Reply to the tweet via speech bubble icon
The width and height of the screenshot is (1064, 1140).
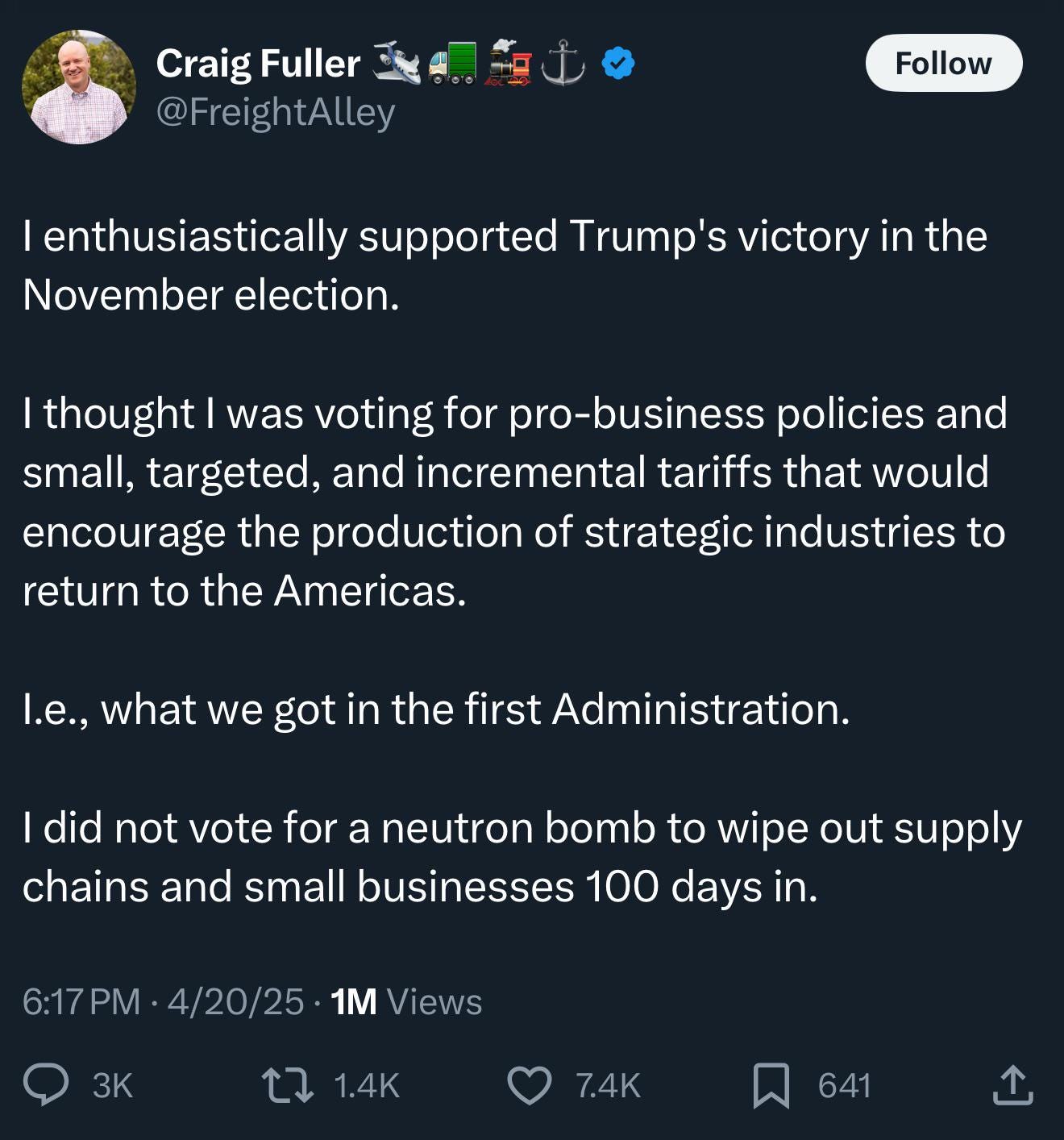click(x=46, y=1084)
